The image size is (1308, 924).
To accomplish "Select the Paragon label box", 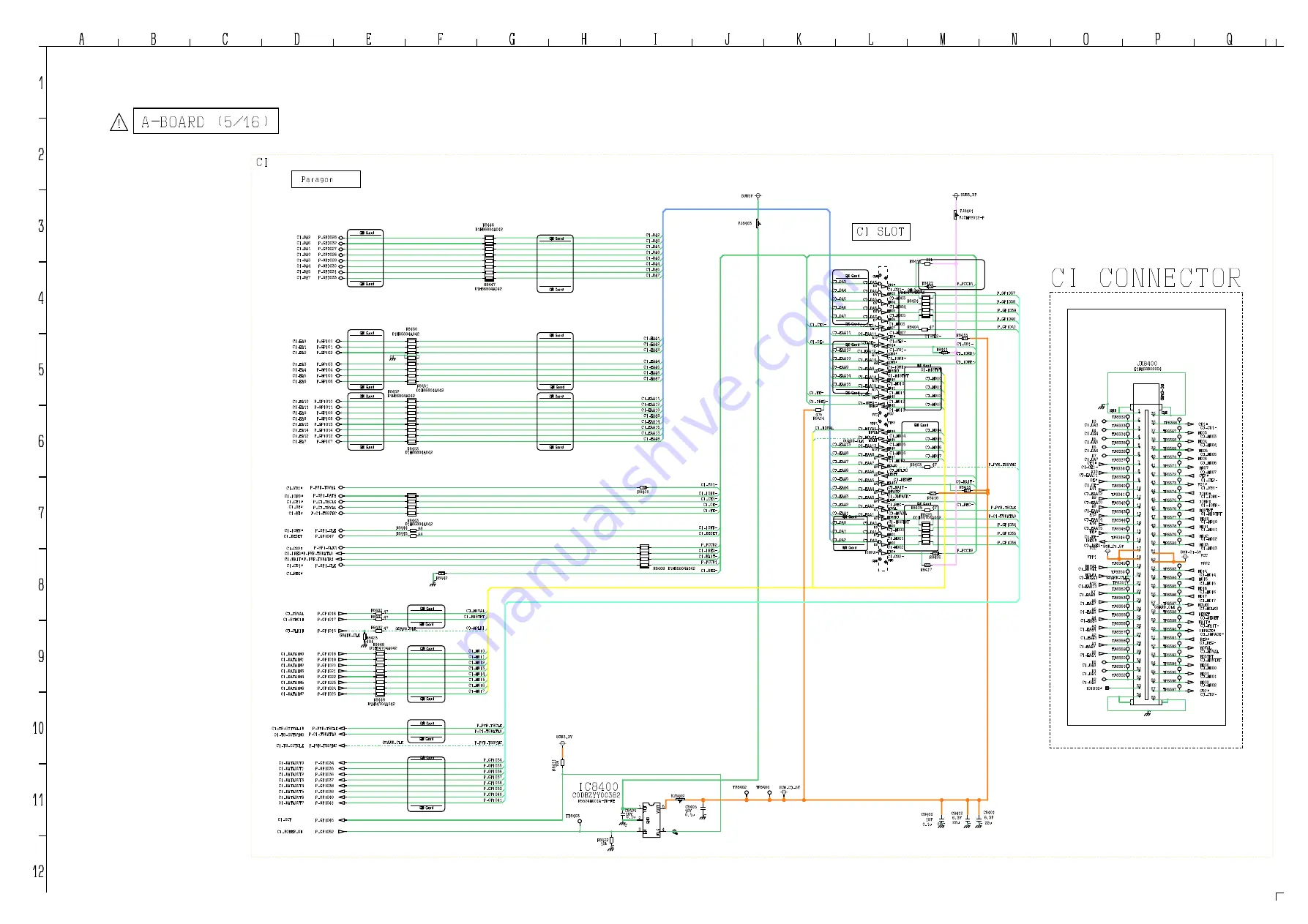I will 326,179.
